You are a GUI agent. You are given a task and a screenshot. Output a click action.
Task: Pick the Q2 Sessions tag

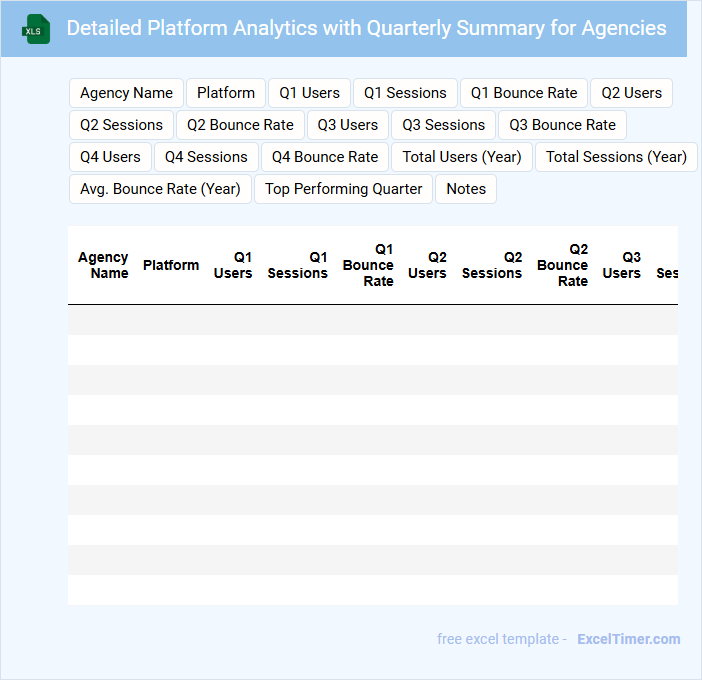point(121,125)
